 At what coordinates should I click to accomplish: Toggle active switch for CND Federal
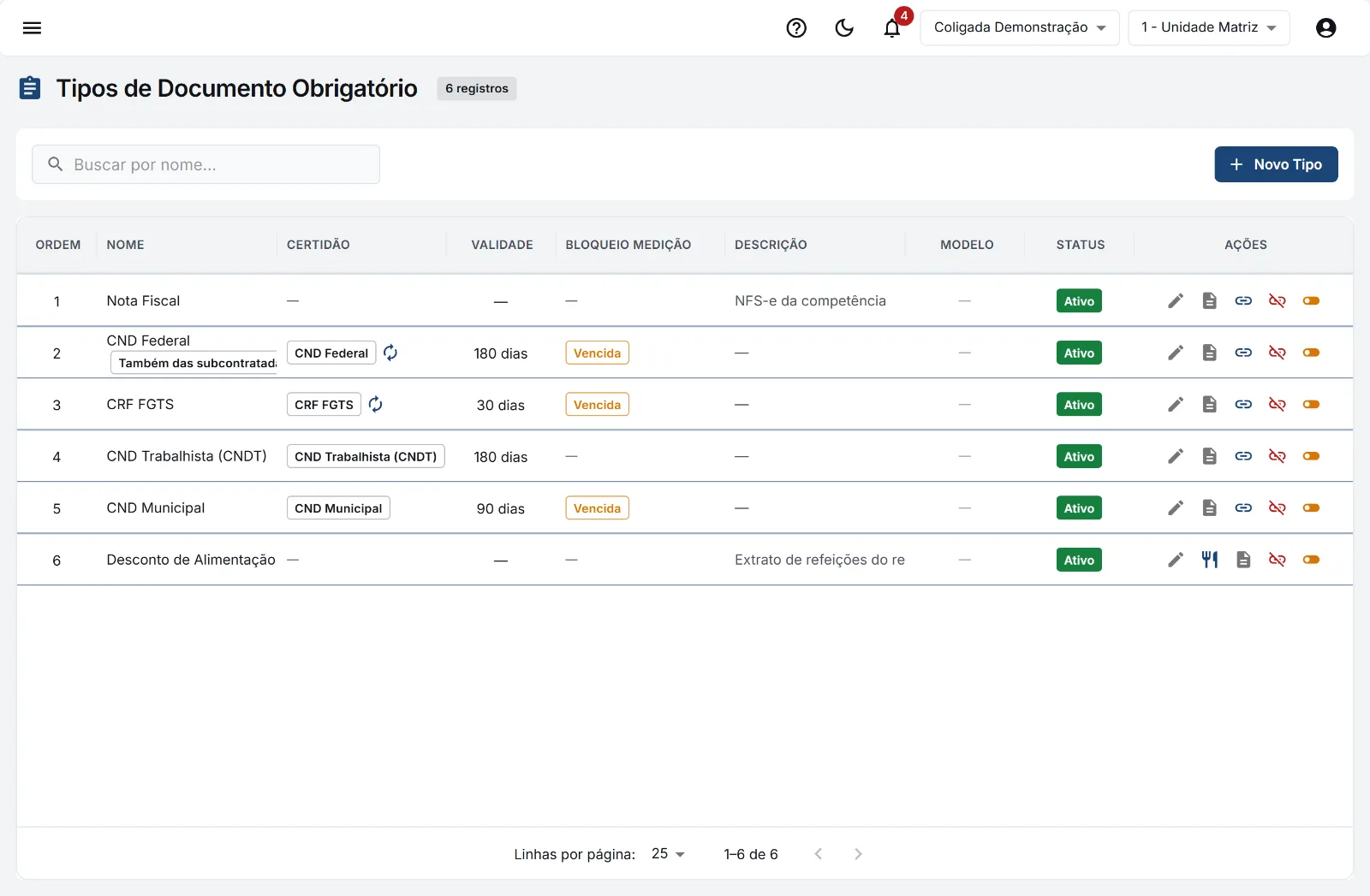point(1311,353)
